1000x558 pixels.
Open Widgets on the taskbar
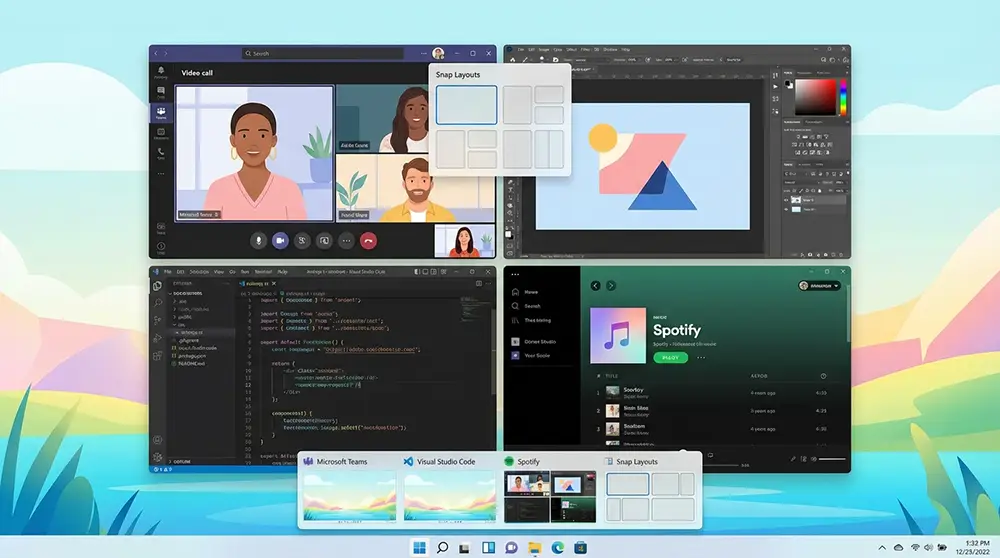coord(489,548)
